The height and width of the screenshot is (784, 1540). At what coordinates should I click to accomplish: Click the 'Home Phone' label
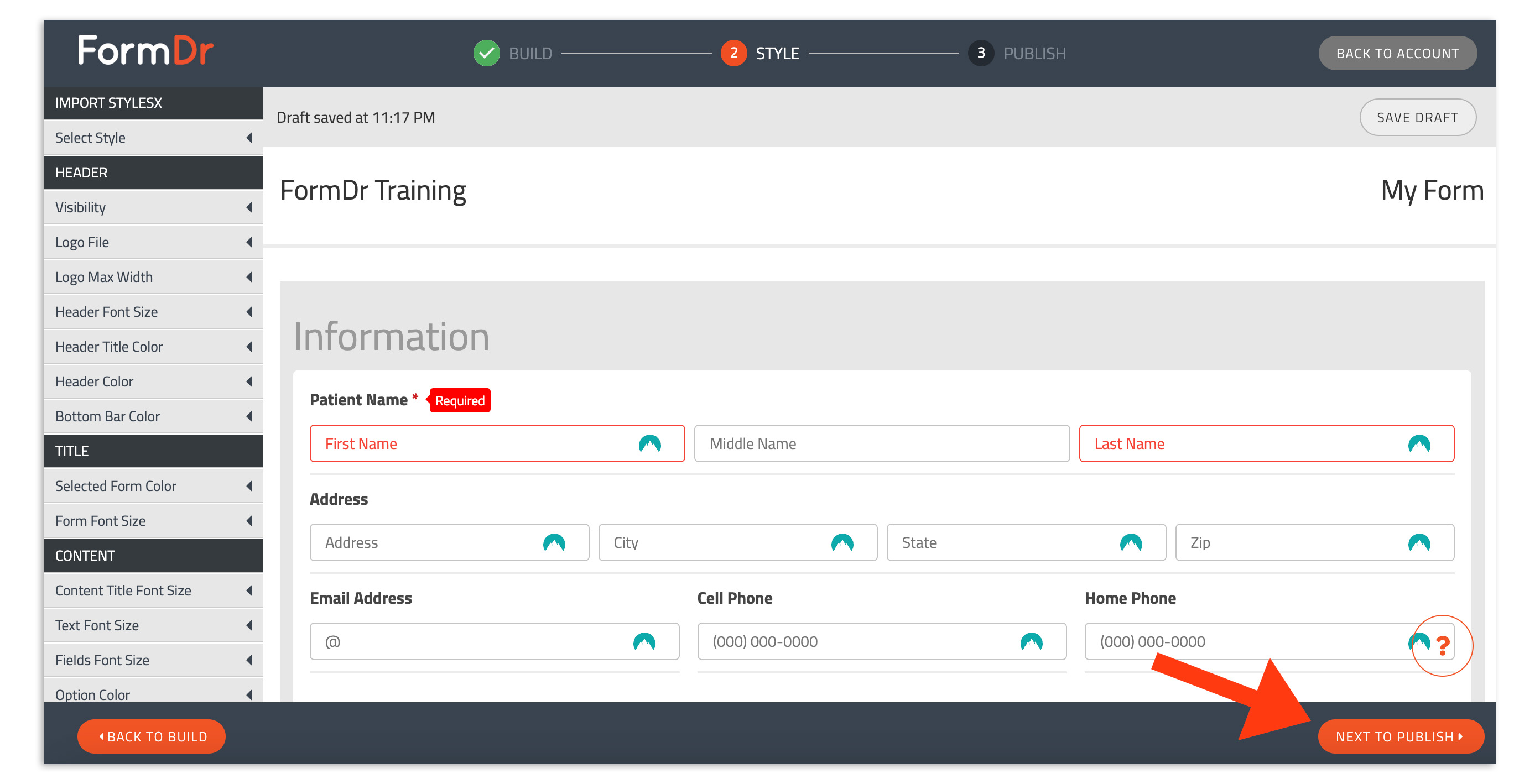tap(1130, 598)
